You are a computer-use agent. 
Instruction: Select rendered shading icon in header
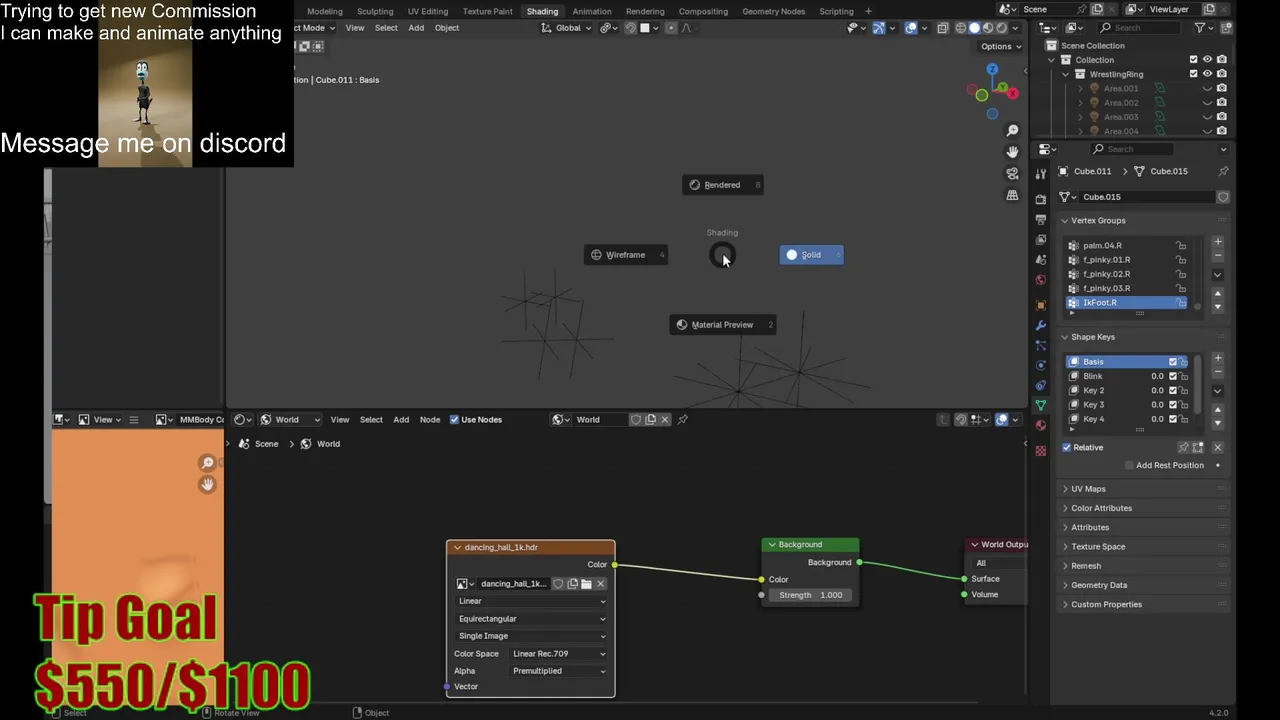pos(1001,28)
